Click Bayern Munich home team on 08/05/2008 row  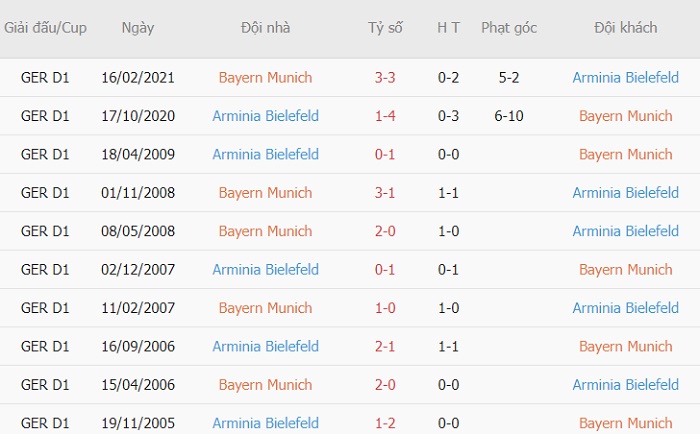coord(265,231)
